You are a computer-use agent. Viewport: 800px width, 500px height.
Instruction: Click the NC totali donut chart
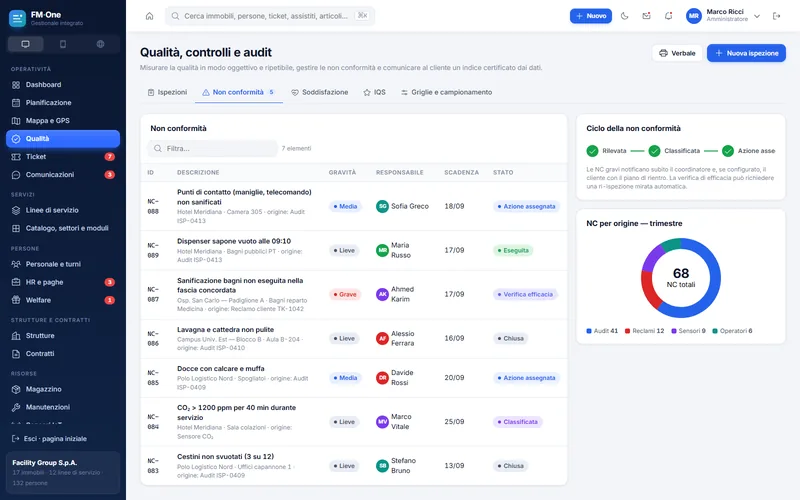(681, 278)
